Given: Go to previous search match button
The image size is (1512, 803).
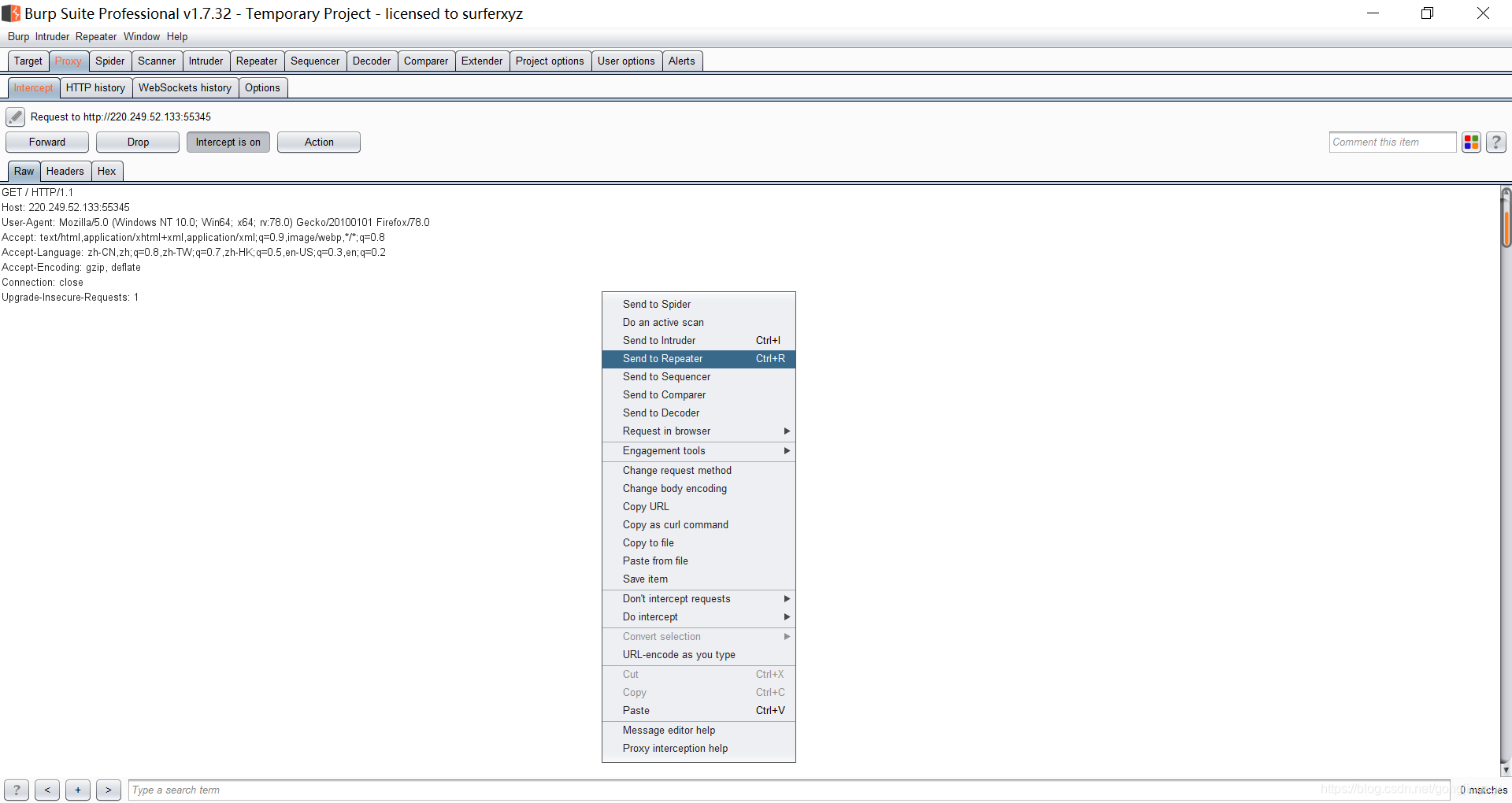Looking at the screenshot, I should point(47,790).
